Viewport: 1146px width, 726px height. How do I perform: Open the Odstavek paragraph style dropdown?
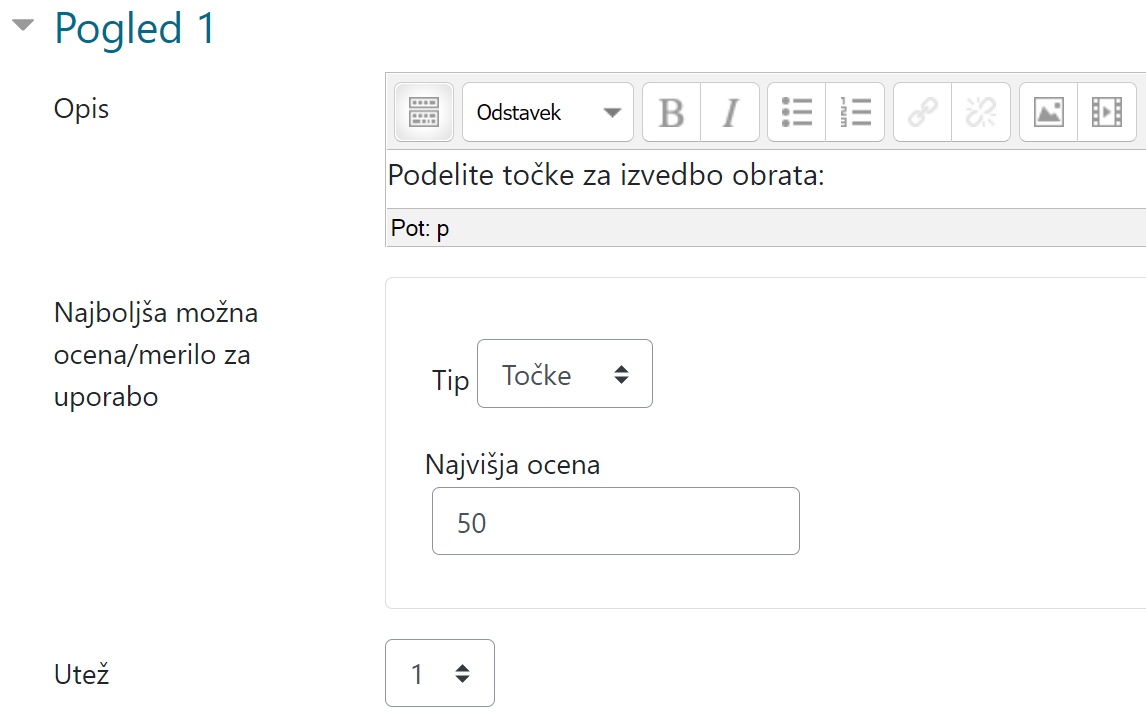click(547, 112)
